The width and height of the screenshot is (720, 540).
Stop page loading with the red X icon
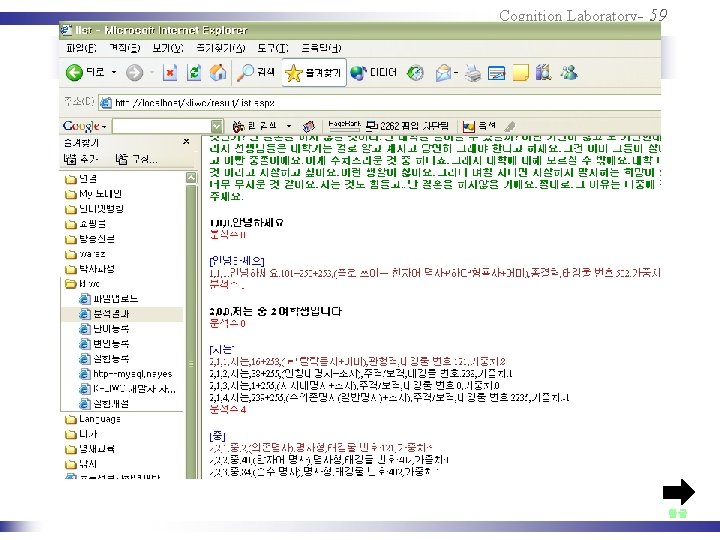(x=170, y=73)
